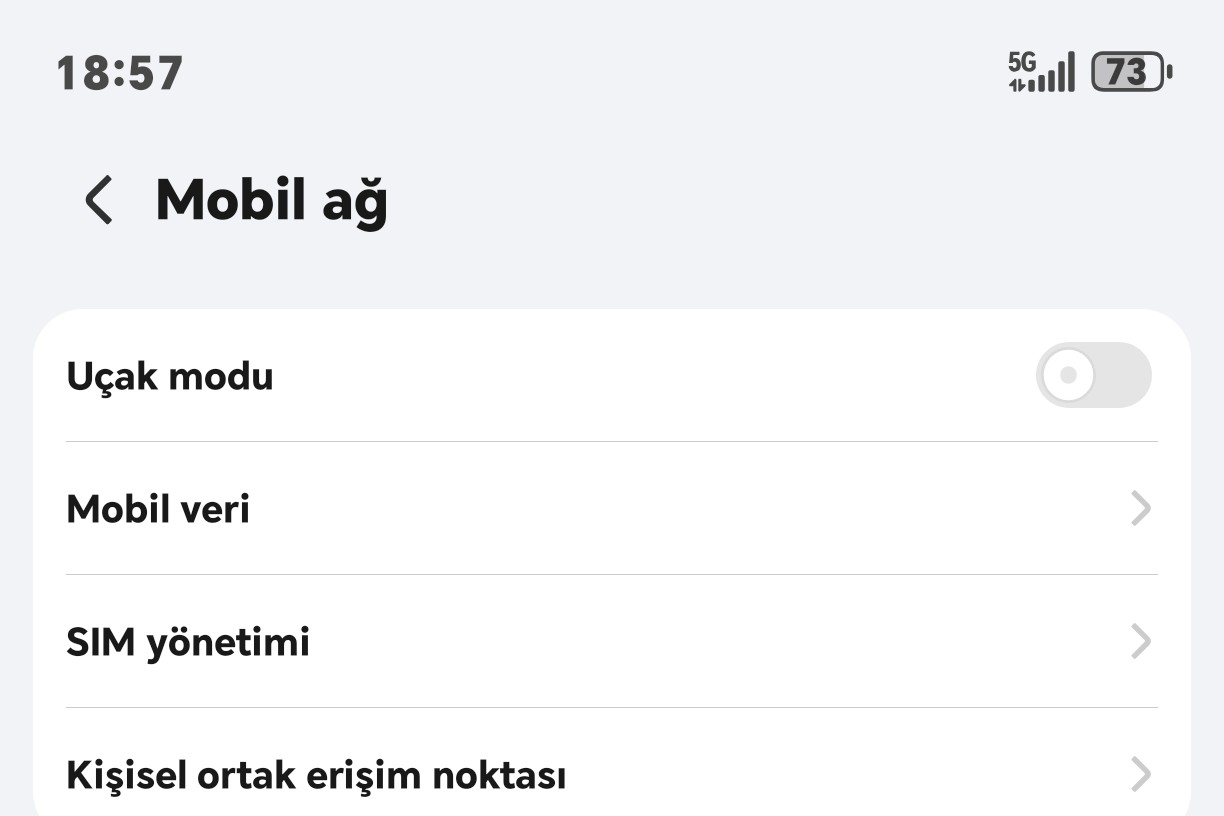Tap the Mobil ağ page title
The width and height of the screenshot is (1224, 816).
[x=271, y=200]
